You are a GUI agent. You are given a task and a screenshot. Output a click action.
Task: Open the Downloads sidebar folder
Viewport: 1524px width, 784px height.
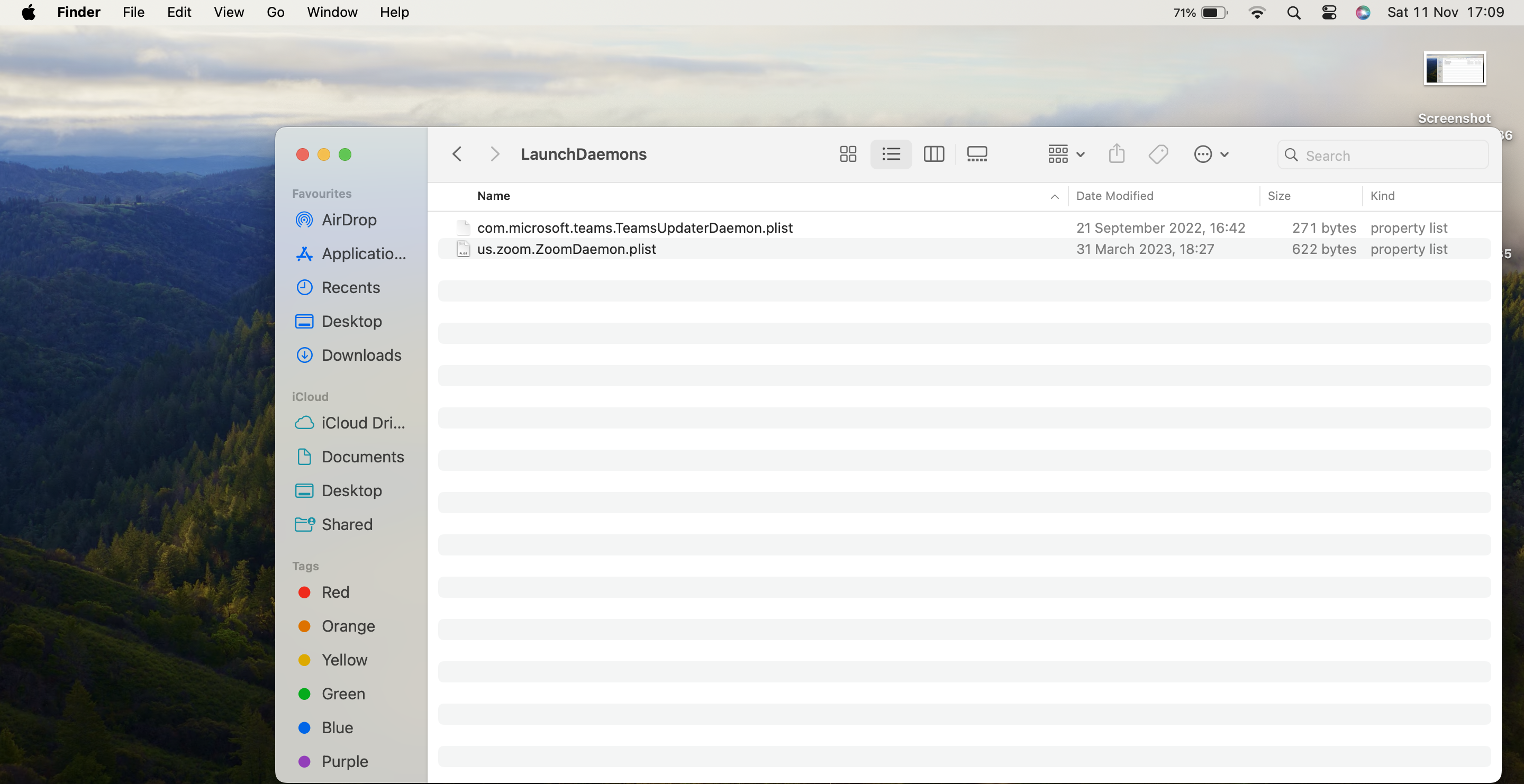(x=361, y=355)
